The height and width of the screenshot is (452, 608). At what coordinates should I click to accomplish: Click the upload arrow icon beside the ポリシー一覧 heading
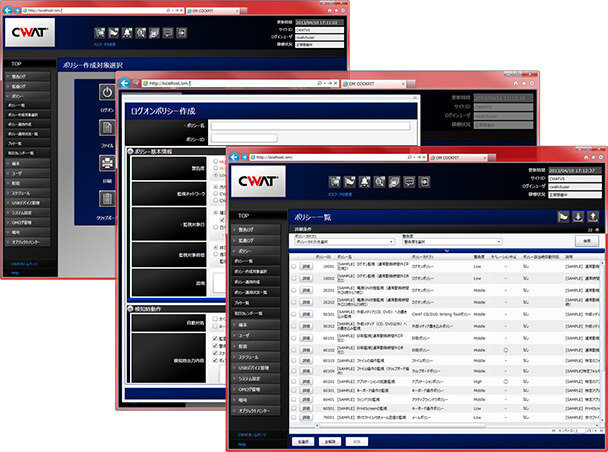click(593, 217)
